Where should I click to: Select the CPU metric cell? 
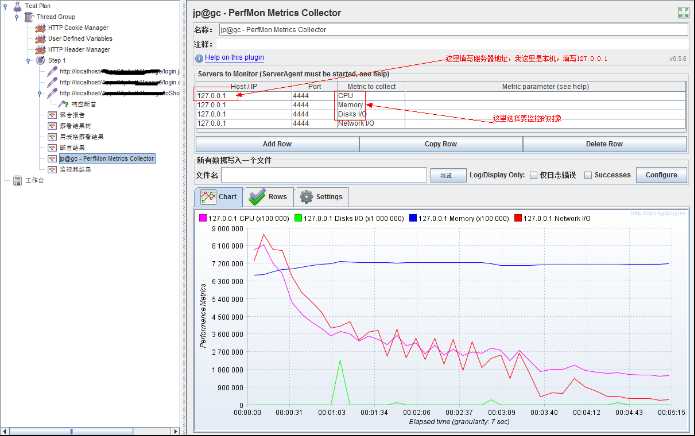point(371,96)
